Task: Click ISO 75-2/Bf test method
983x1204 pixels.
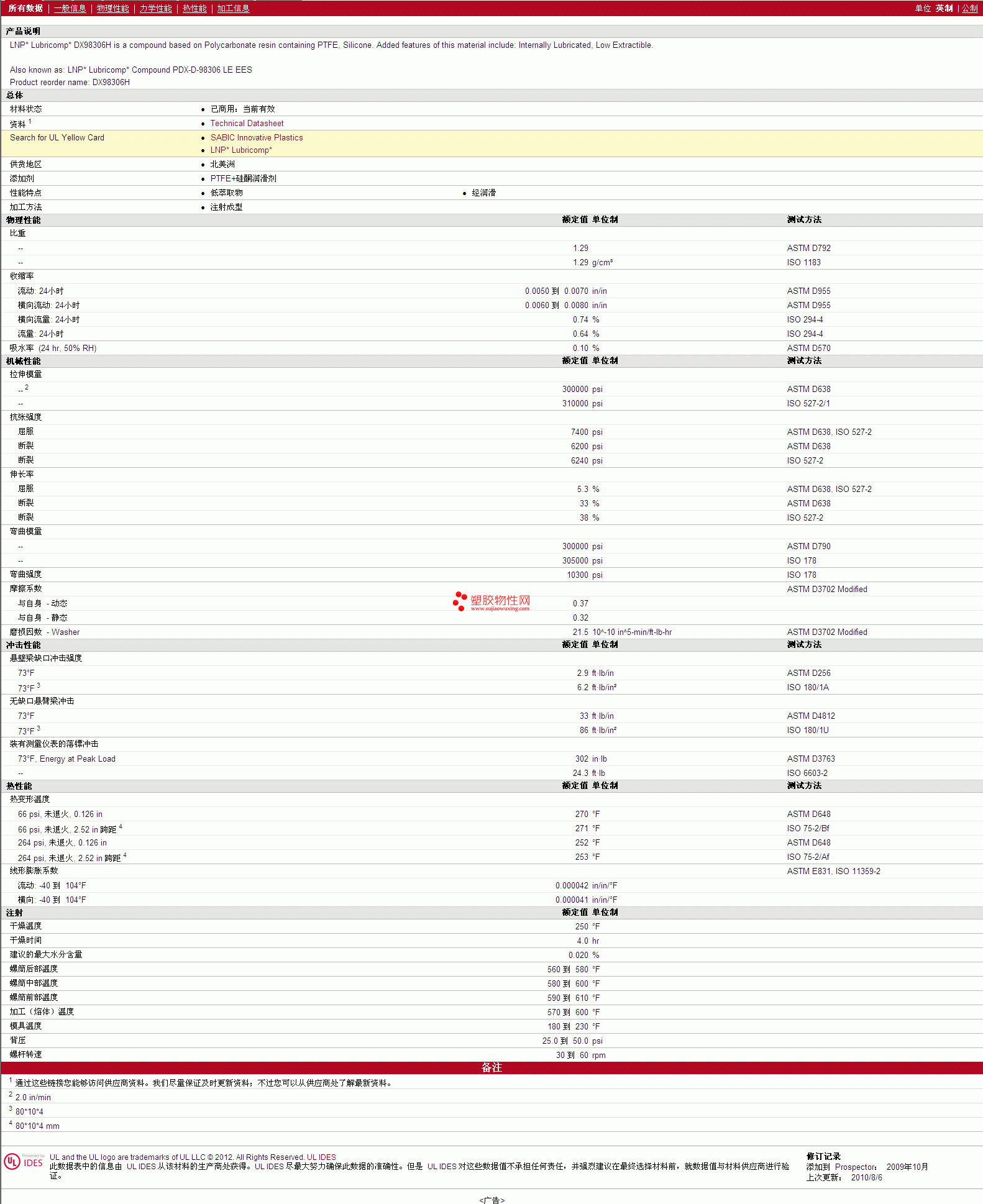Action: (808, 829)
